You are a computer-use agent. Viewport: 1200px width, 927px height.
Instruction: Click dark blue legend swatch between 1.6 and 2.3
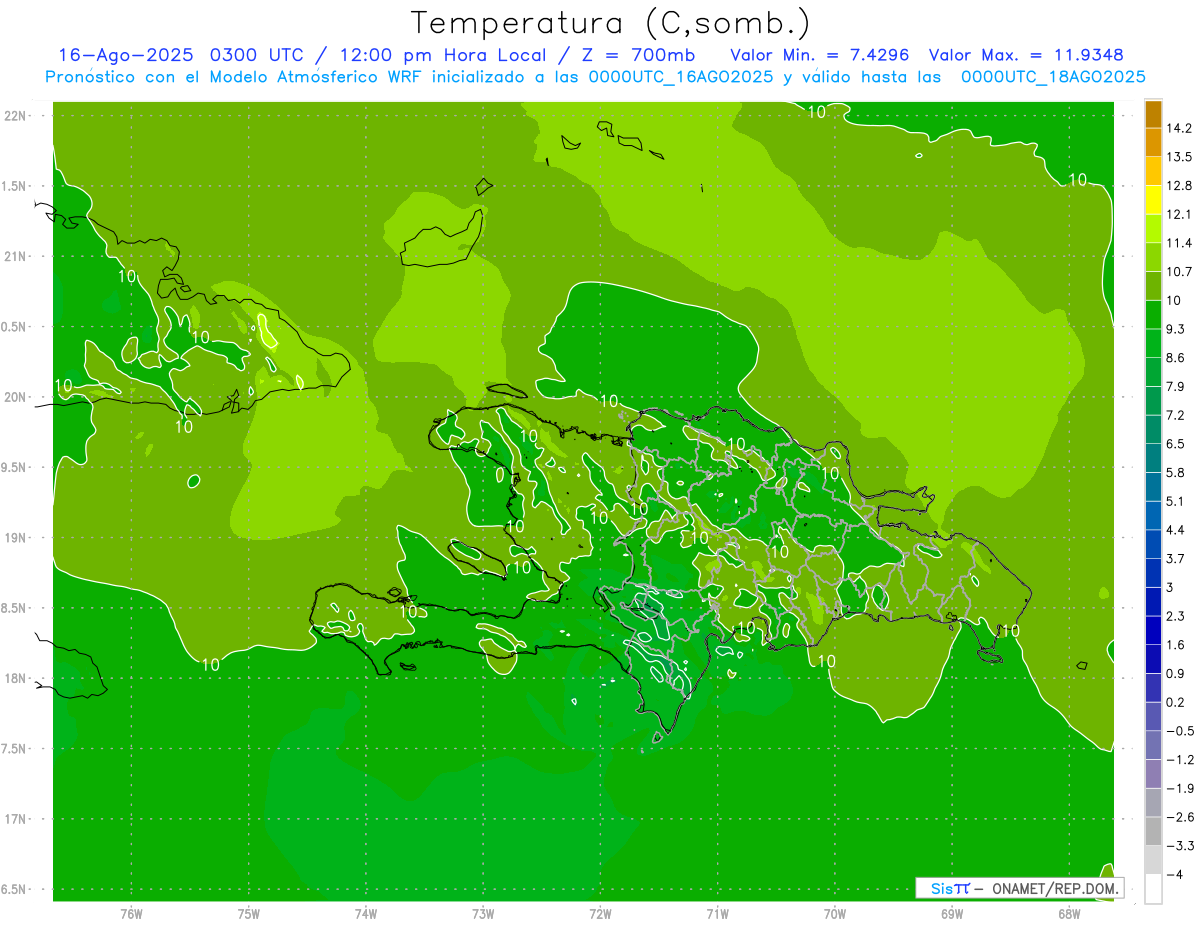click(x=1153, y=630)
